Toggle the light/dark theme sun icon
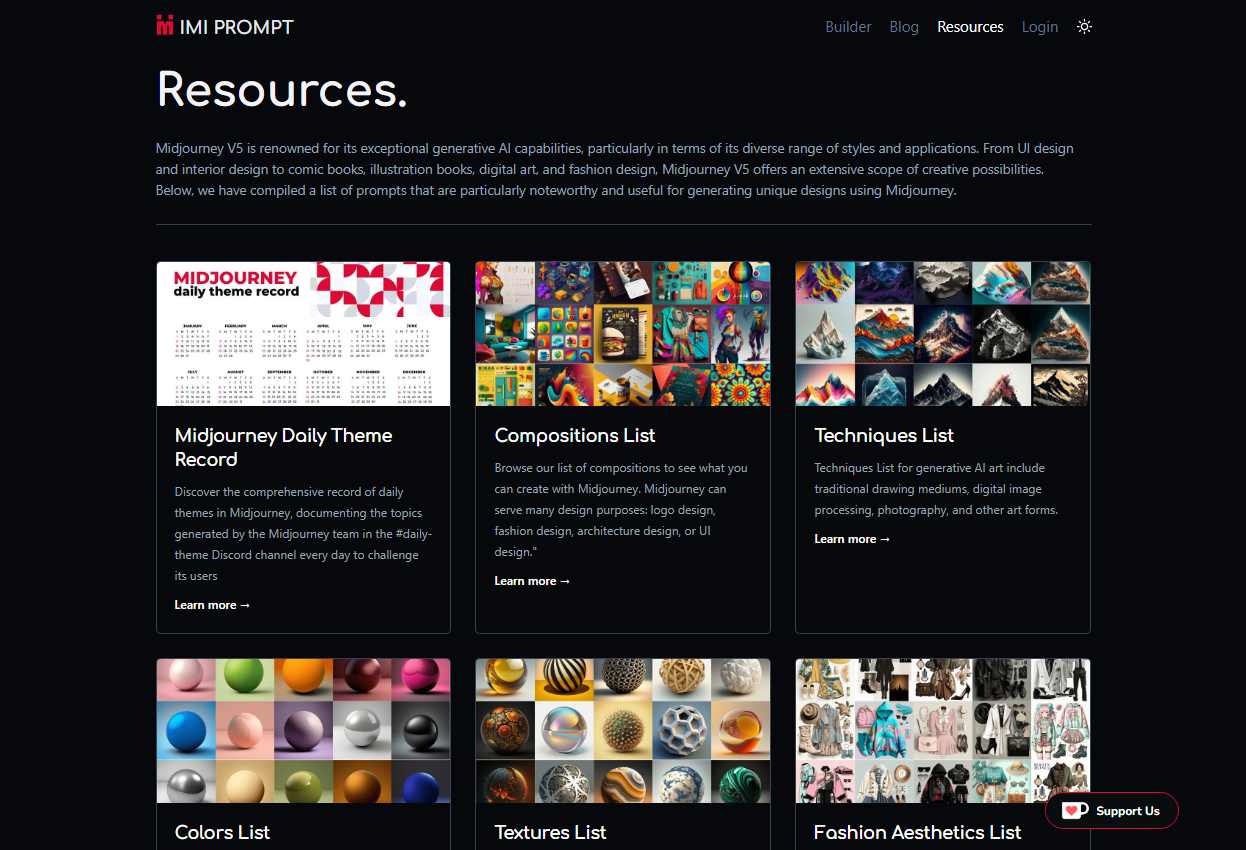This screenshot has width=1246, height=850. point(1084,27)
